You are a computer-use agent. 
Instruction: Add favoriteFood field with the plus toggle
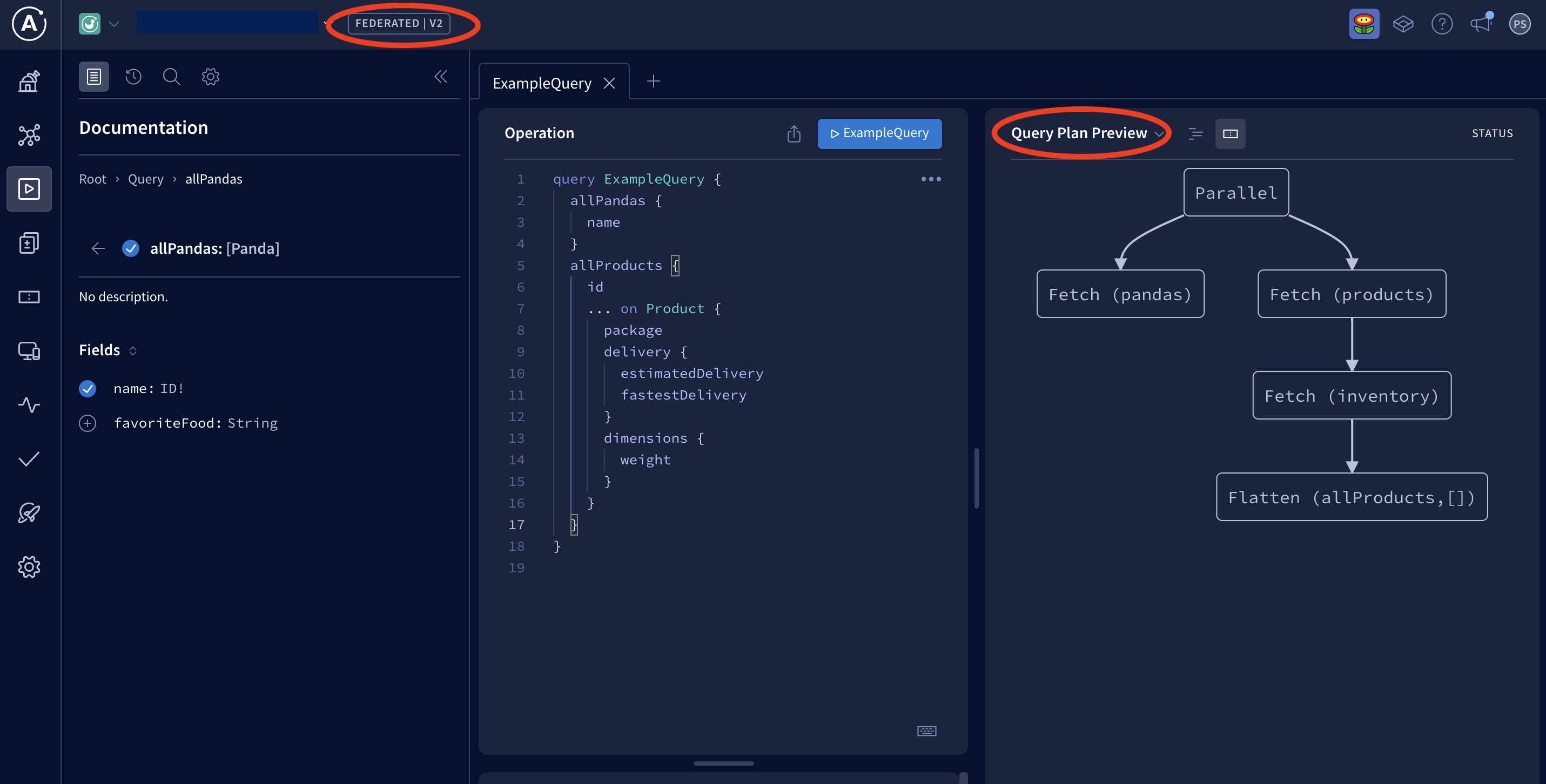click(88, 423)
